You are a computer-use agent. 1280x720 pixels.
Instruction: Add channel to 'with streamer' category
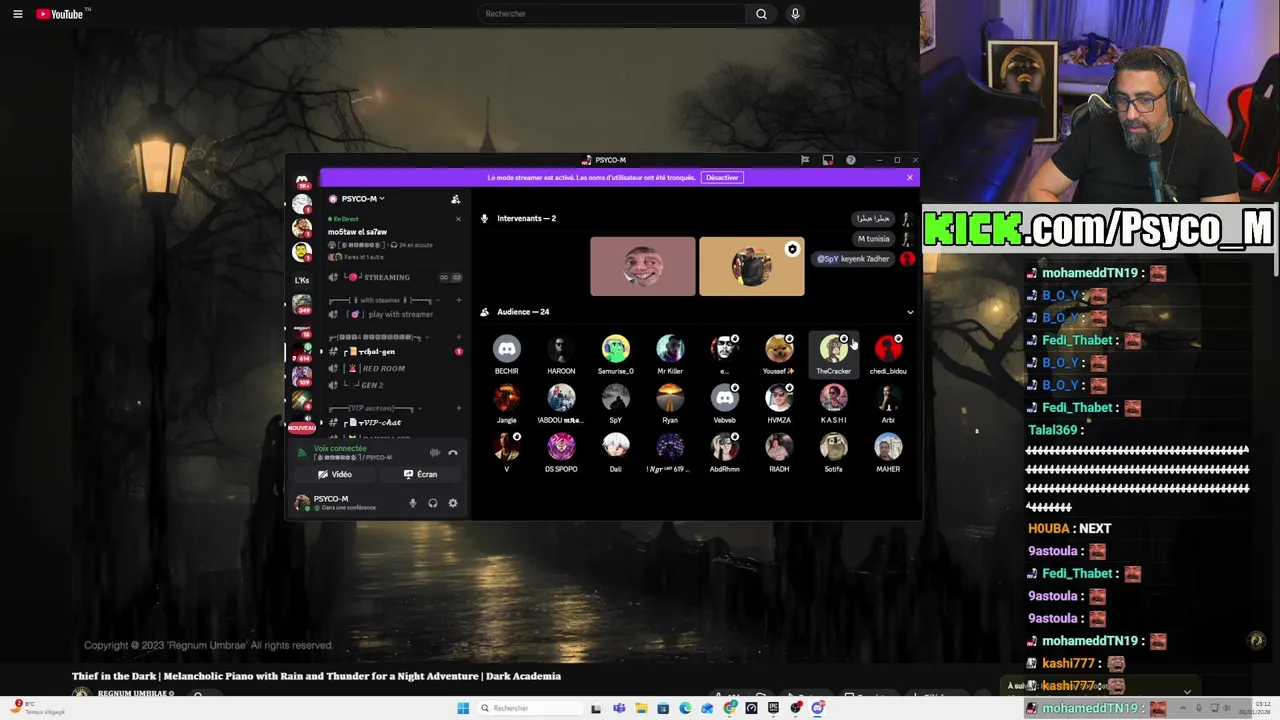[x=458, y=300]
